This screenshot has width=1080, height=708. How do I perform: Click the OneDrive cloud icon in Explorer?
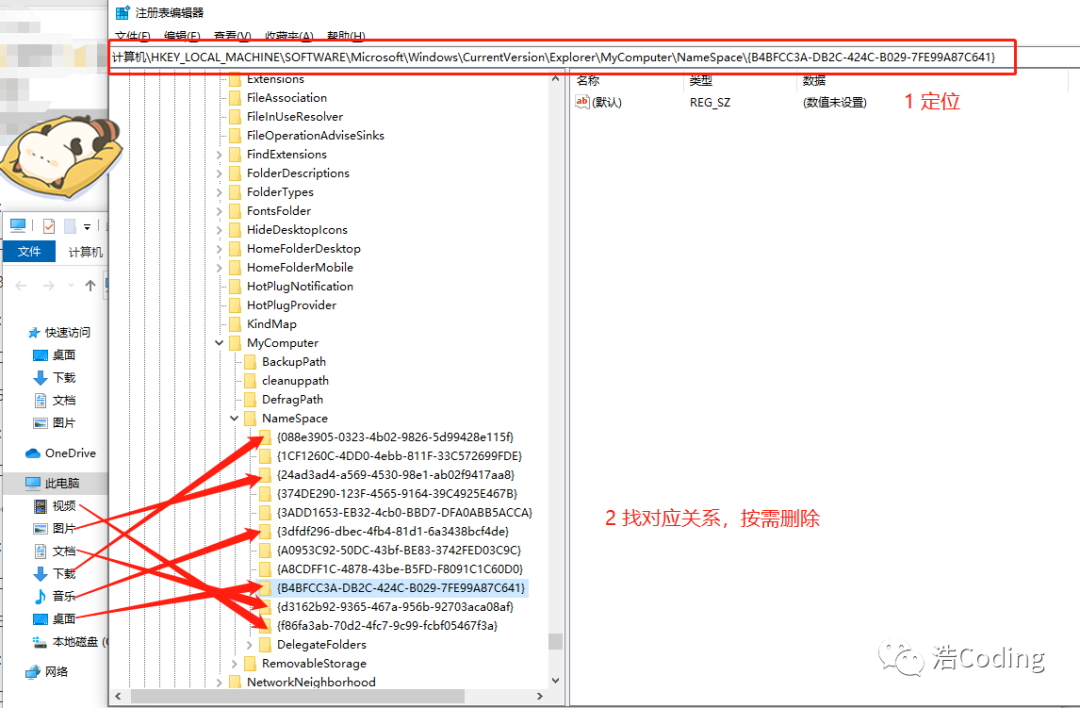click(32, 453)
